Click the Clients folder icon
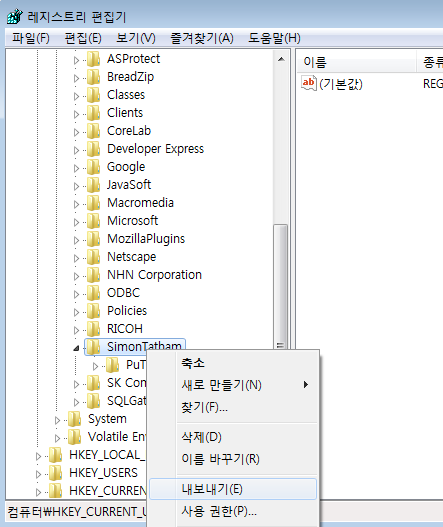443x527 pixels. [x=93, y=113]
